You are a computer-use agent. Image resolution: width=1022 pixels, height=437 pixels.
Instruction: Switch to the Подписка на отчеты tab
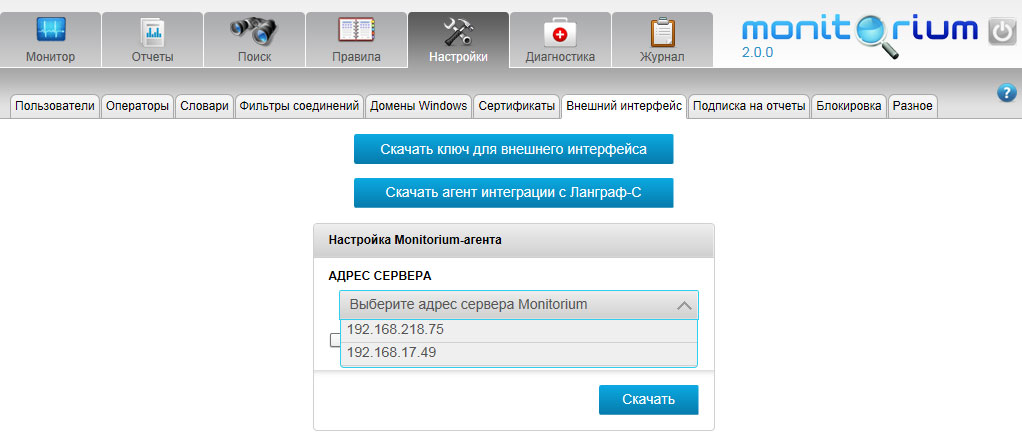pos(750,106)
